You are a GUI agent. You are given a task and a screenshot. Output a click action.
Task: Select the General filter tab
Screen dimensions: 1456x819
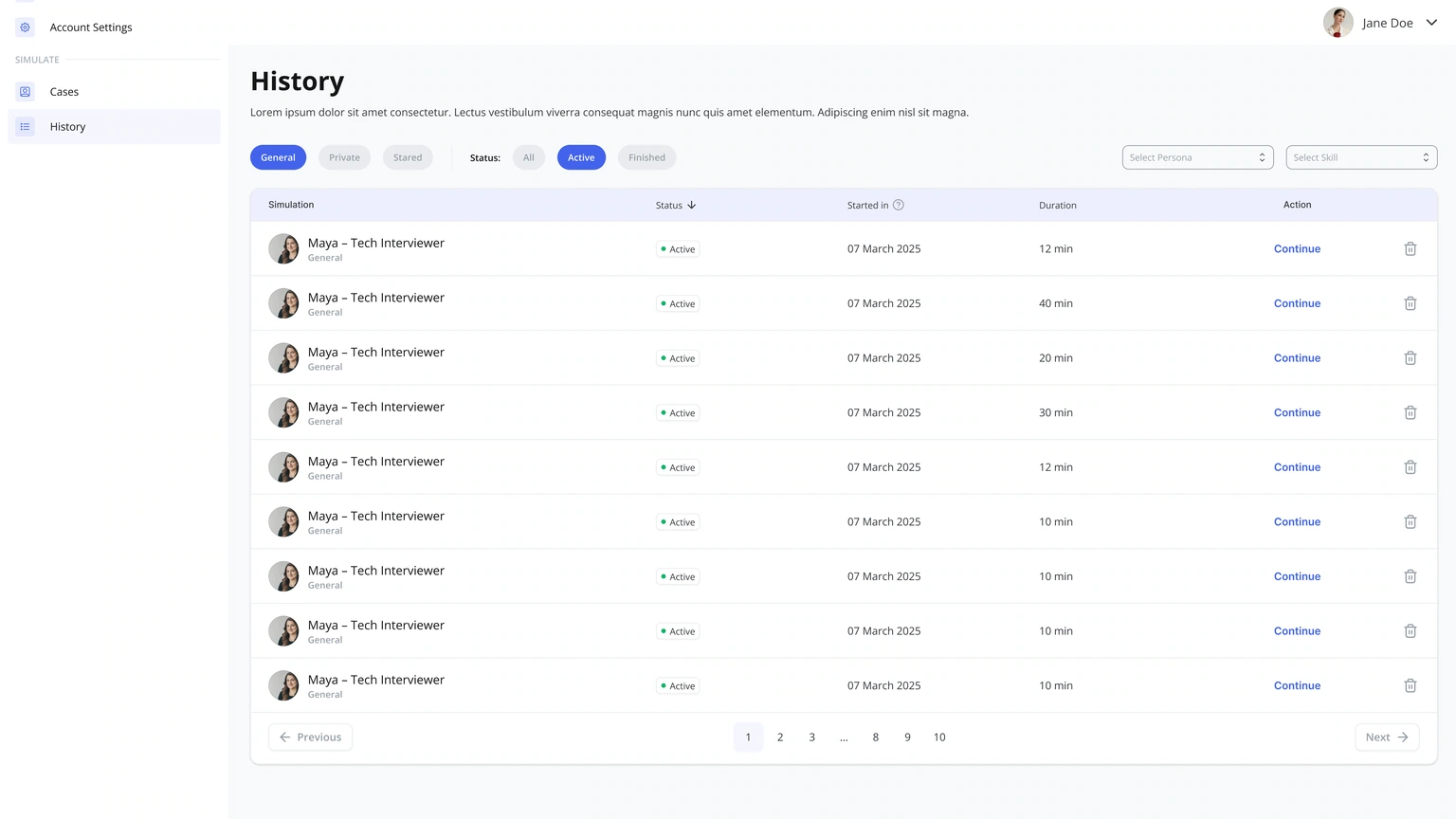click(278, 157)
